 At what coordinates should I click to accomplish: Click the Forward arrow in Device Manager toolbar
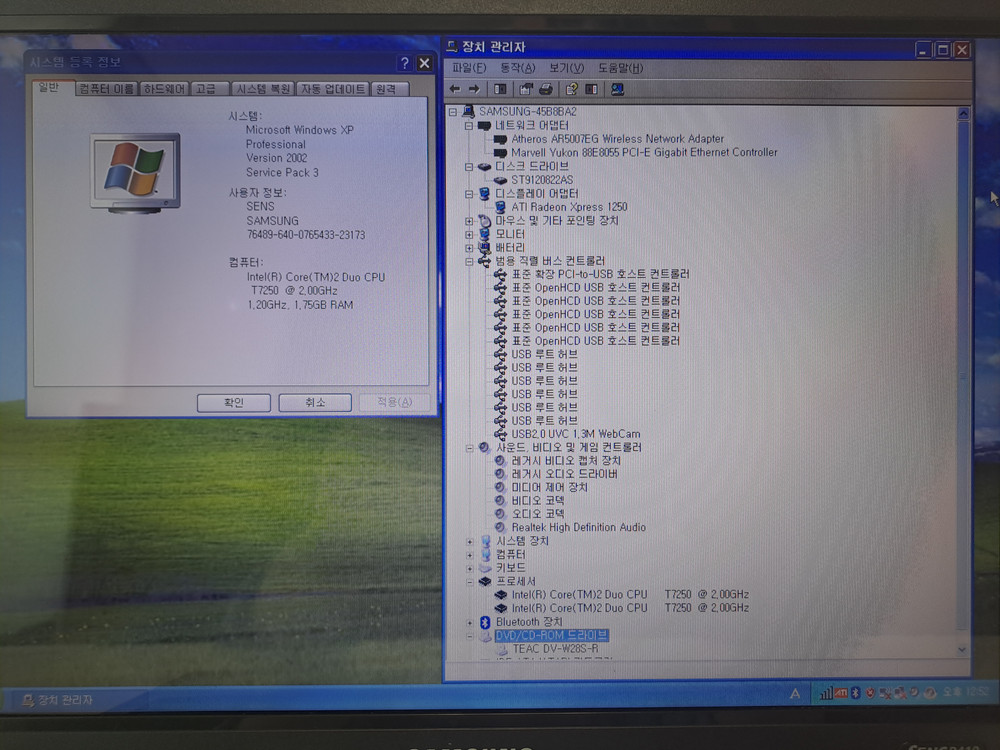point(474,89)
